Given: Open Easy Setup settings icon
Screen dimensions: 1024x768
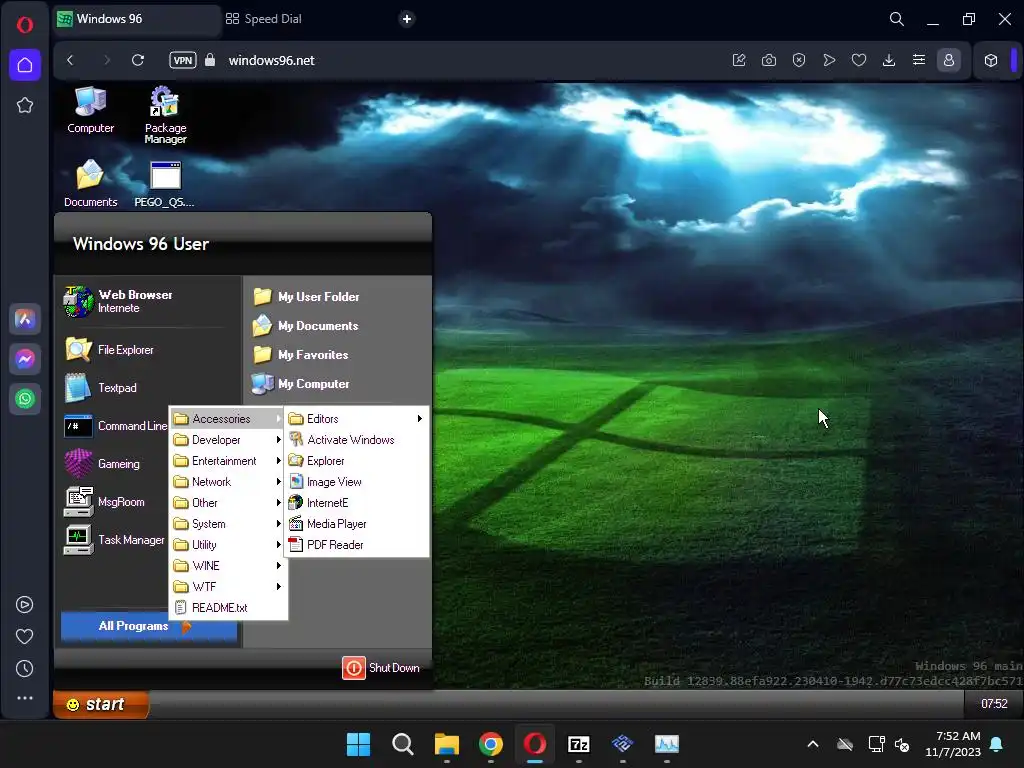Looking at the screenshot, I should click(919, 60).
